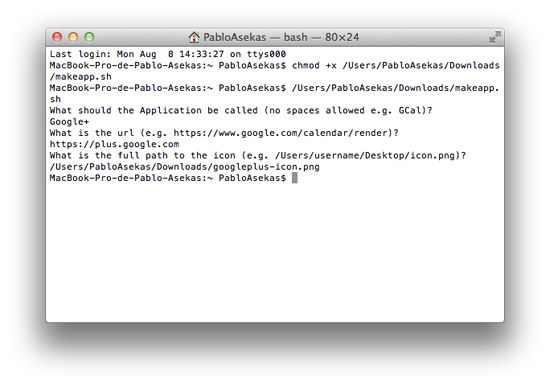
Task: Click the googleplus-icon.png file path line
Action: [x=185, y=167]
